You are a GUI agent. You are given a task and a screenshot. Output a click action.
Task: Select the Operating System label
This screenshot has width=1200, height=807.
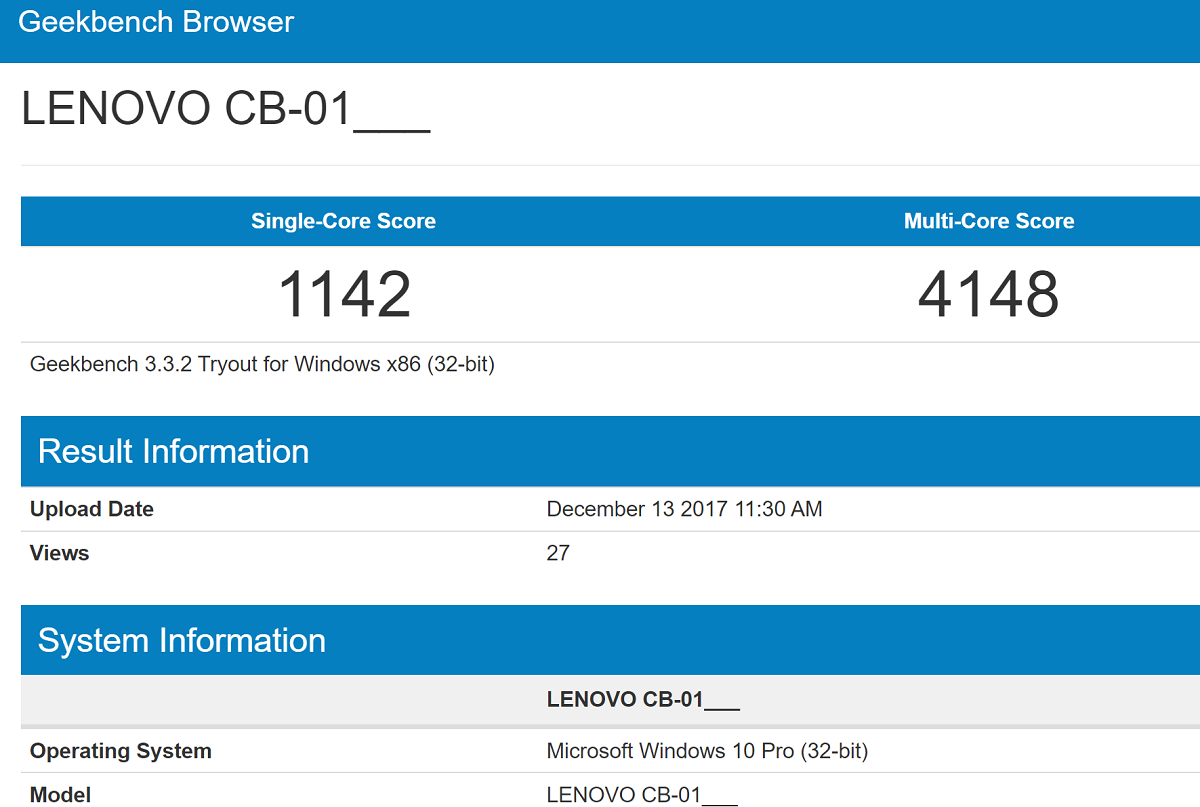pos(121,751)
